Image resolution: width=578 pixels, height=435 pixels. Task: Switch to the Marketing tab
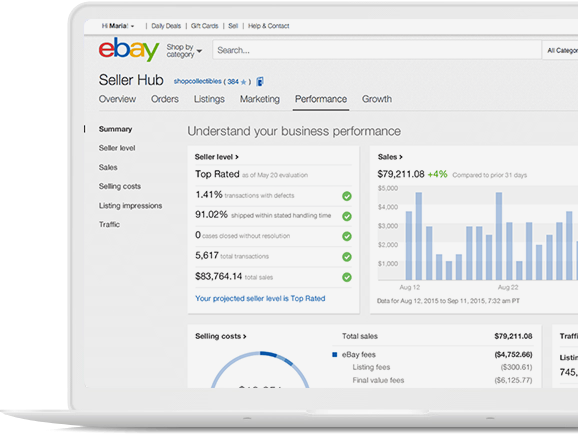[x=260, y=99]
